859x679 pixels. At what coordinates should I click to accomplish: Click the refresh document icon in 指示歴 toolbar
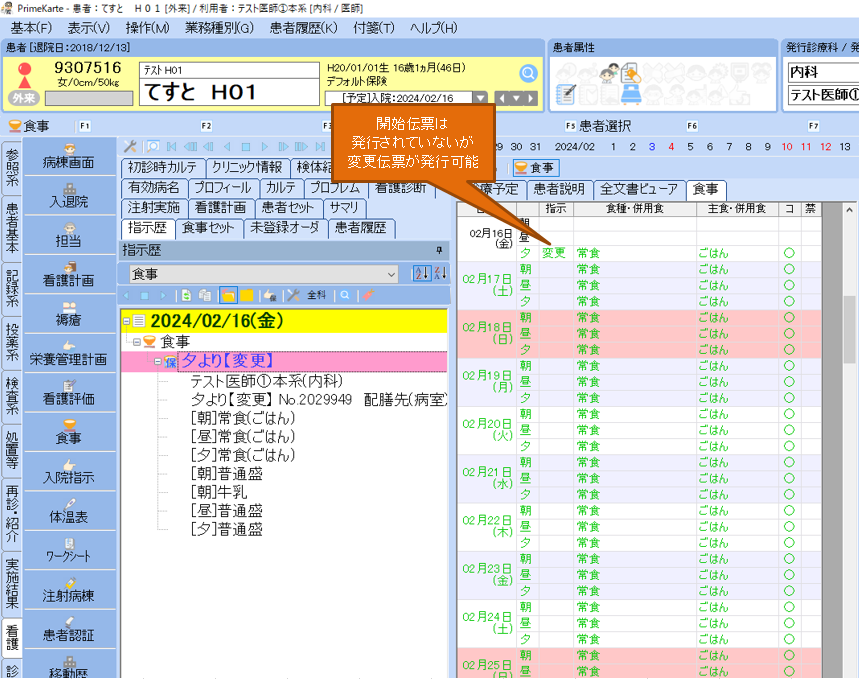pyautogui.click(x=186, y=295)
